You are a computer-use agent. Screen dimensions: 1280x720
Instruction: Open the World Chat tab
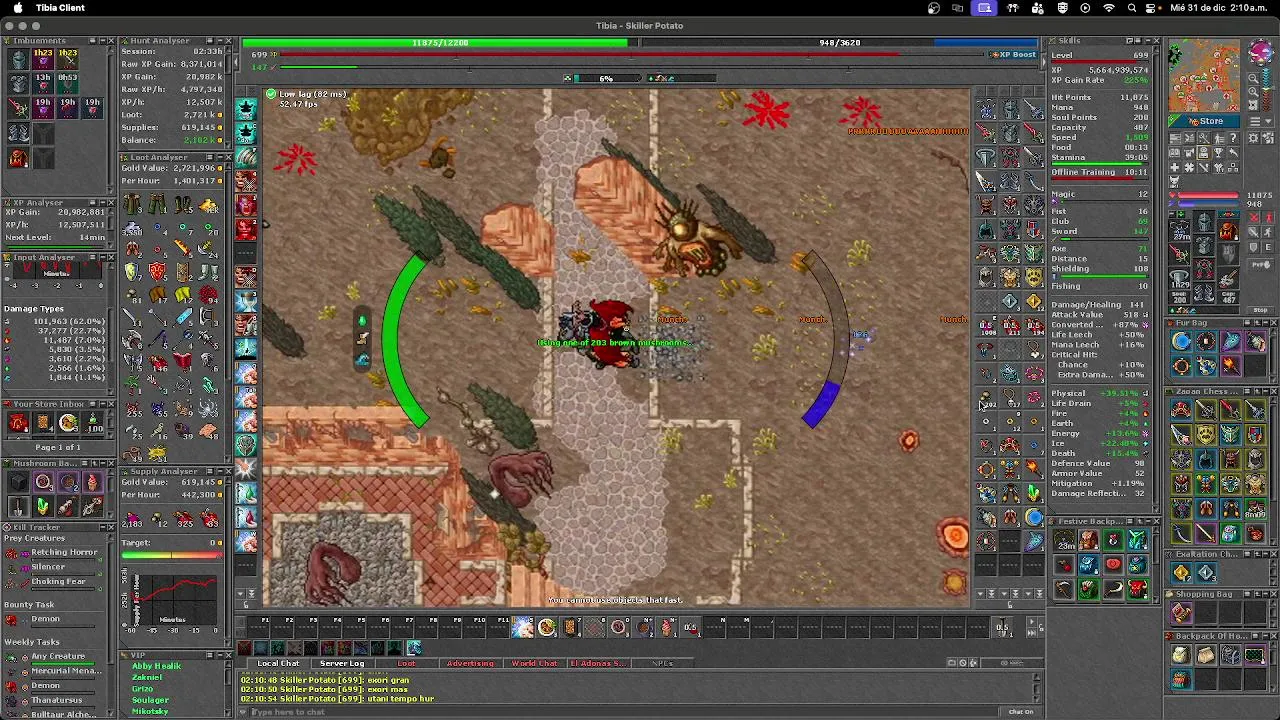pos(534,663)
